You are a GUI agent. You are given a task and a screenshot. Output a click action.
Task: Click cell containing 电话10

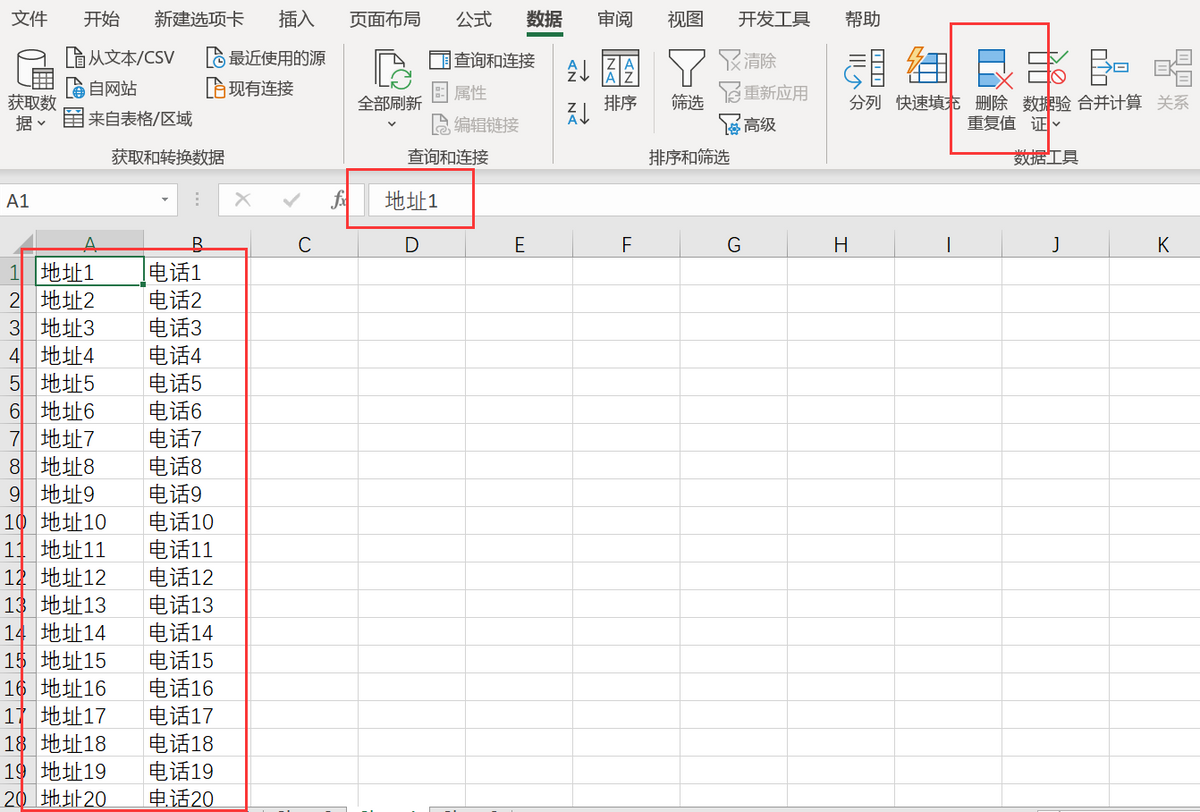coord(197,521)
